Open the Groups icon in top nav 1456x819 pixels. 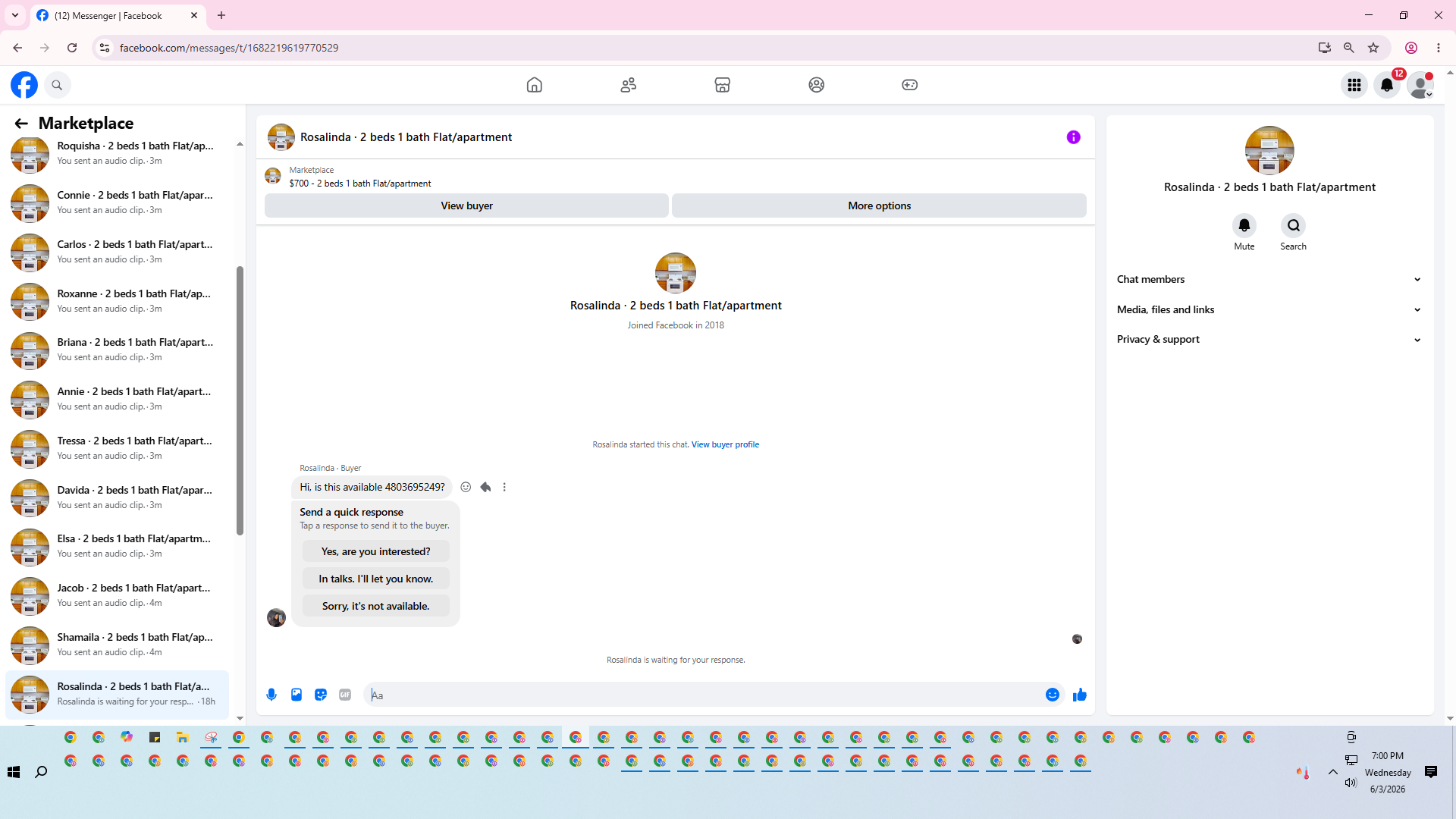(x=817, y=85)
